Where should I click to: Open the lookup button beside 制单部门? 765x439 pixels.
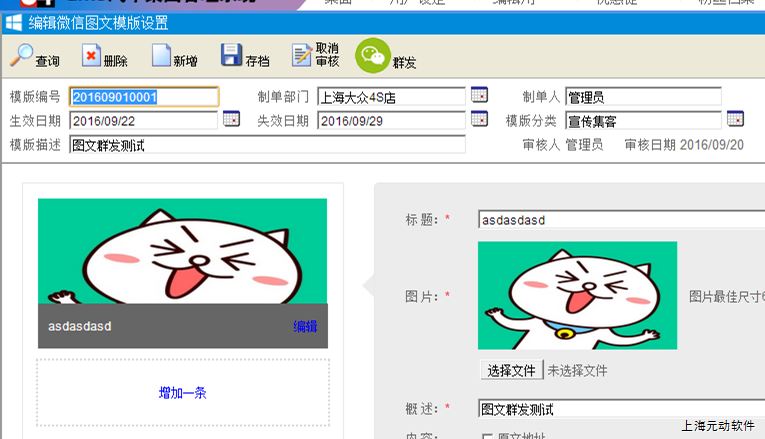[x=479, y=96]
